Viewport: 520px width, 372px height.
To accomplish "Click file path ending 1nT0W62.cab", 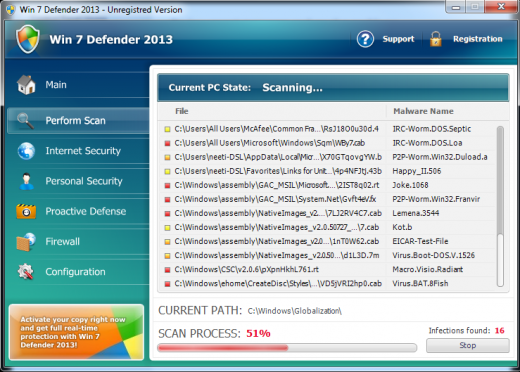I will 277,241.
